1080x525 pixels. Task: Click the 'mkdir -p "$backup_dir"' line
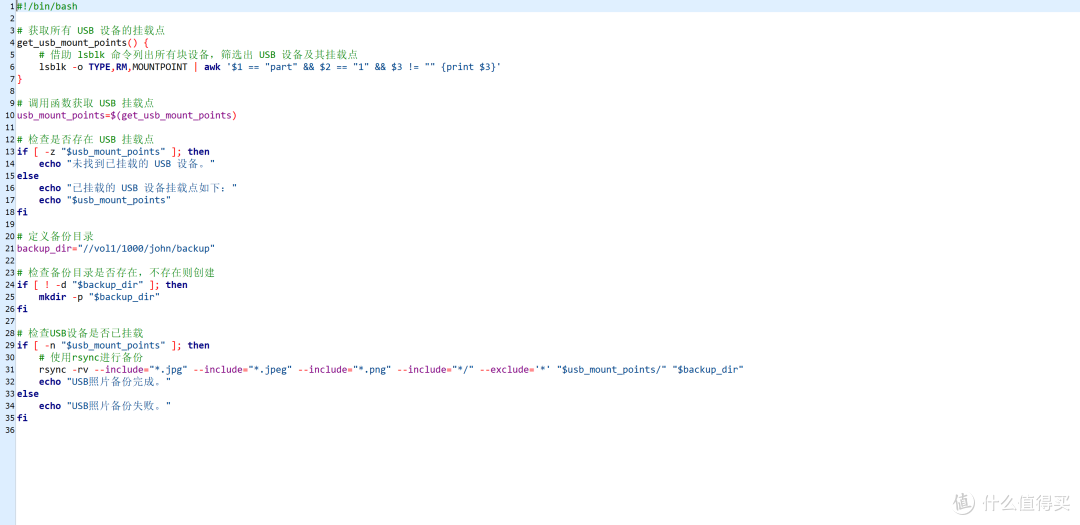pyautogui.click(x=99, y=297)
